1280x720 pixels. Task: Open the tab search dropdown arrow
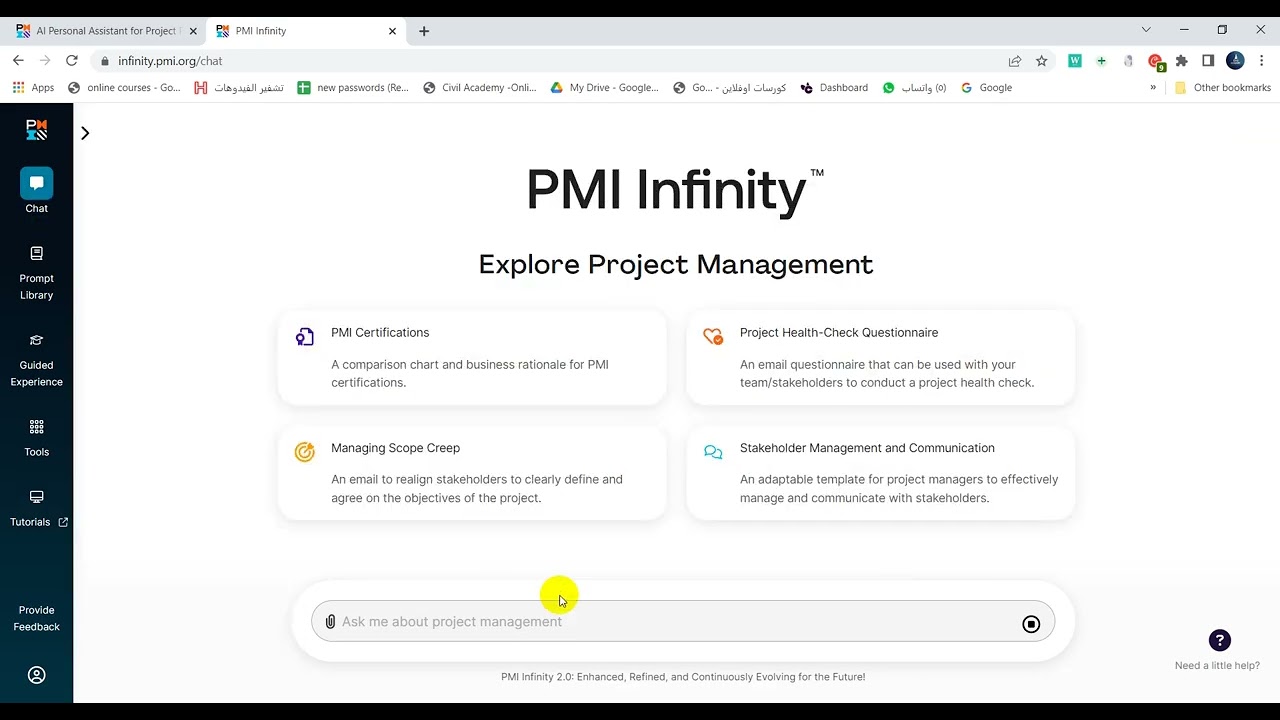click(1146, 30)
